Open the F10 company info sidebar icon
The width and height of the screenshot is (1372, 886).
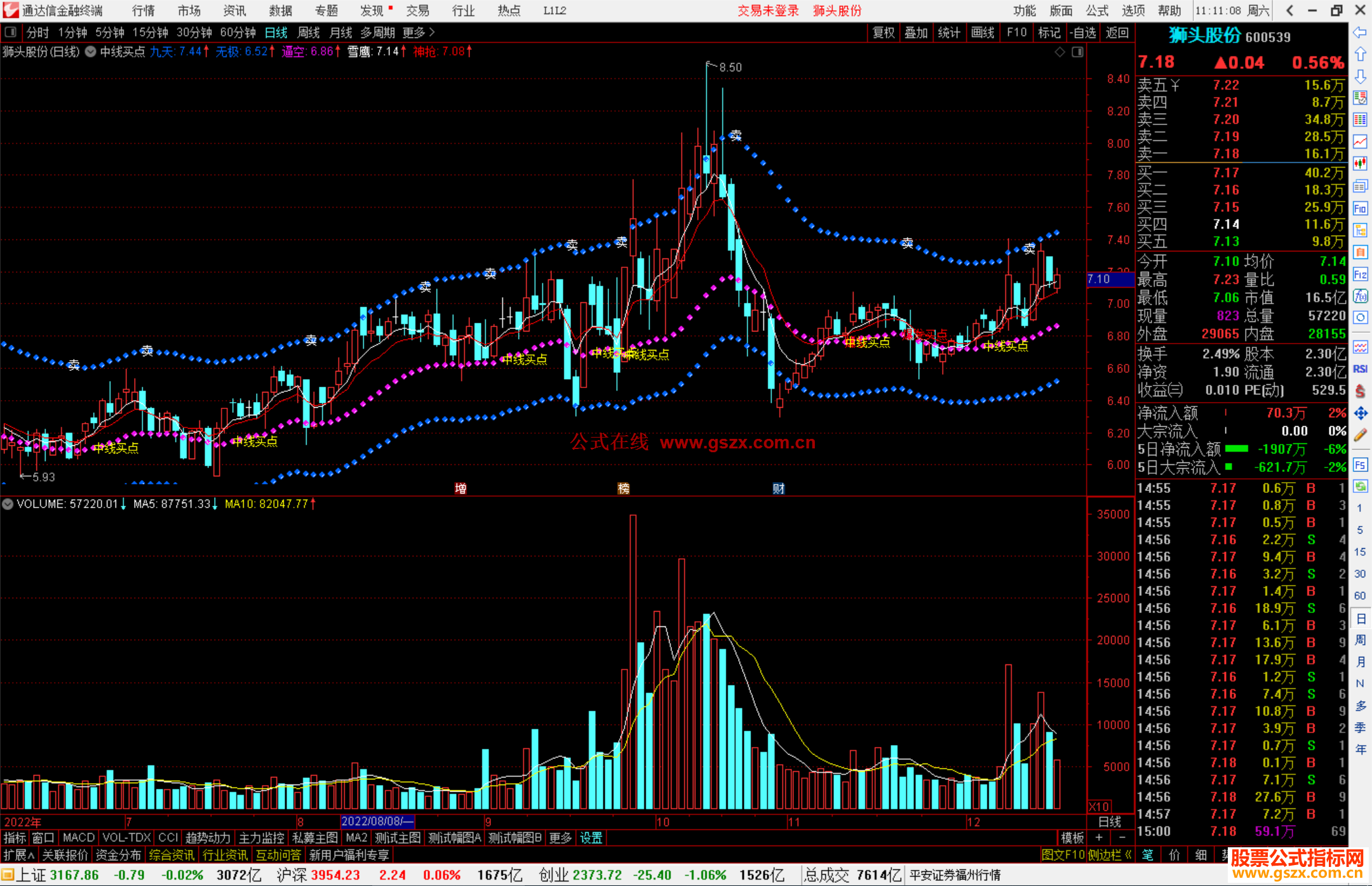(1360, 209)
